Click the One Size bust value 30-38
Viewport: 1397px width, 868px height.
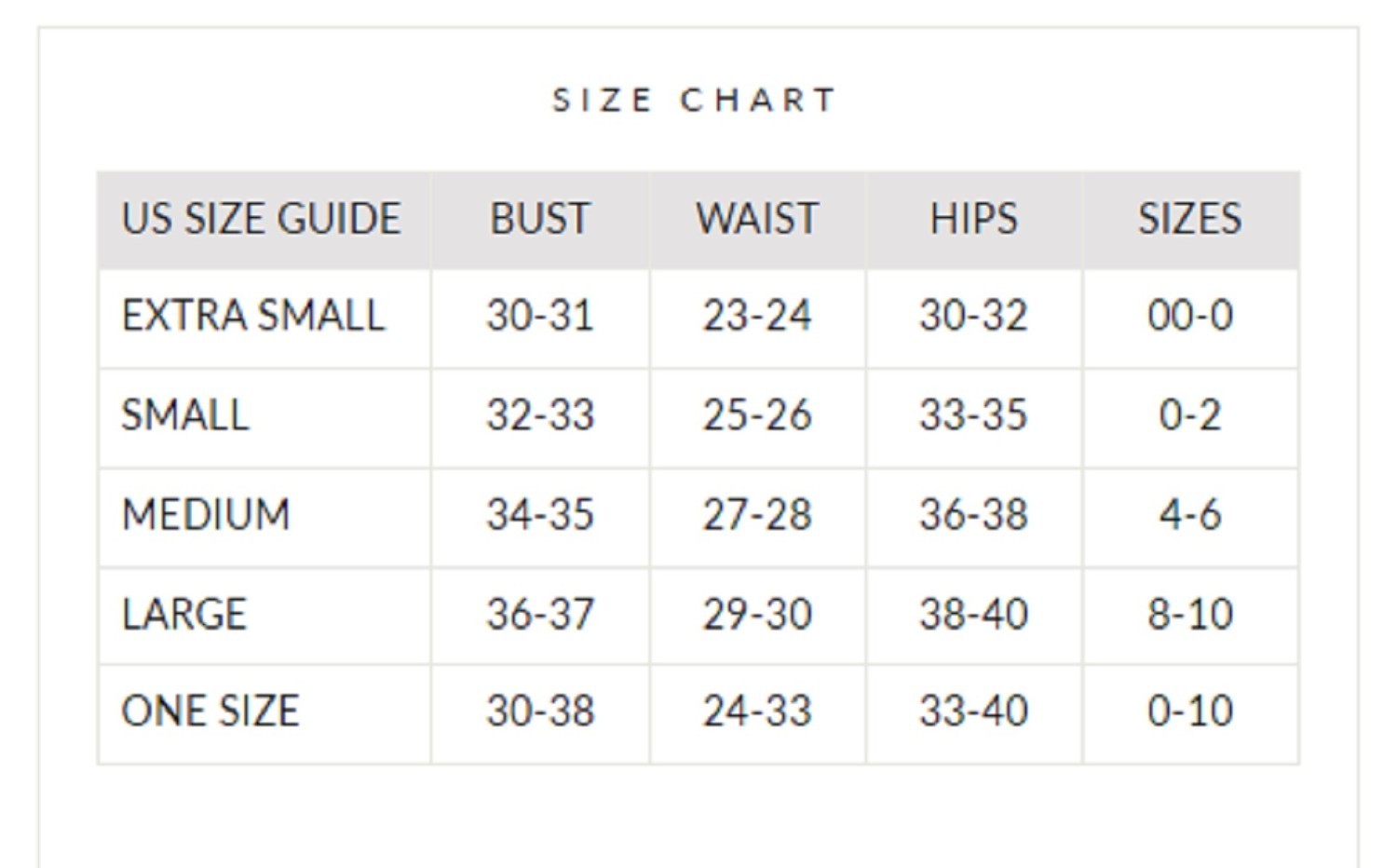coord(540,712)
